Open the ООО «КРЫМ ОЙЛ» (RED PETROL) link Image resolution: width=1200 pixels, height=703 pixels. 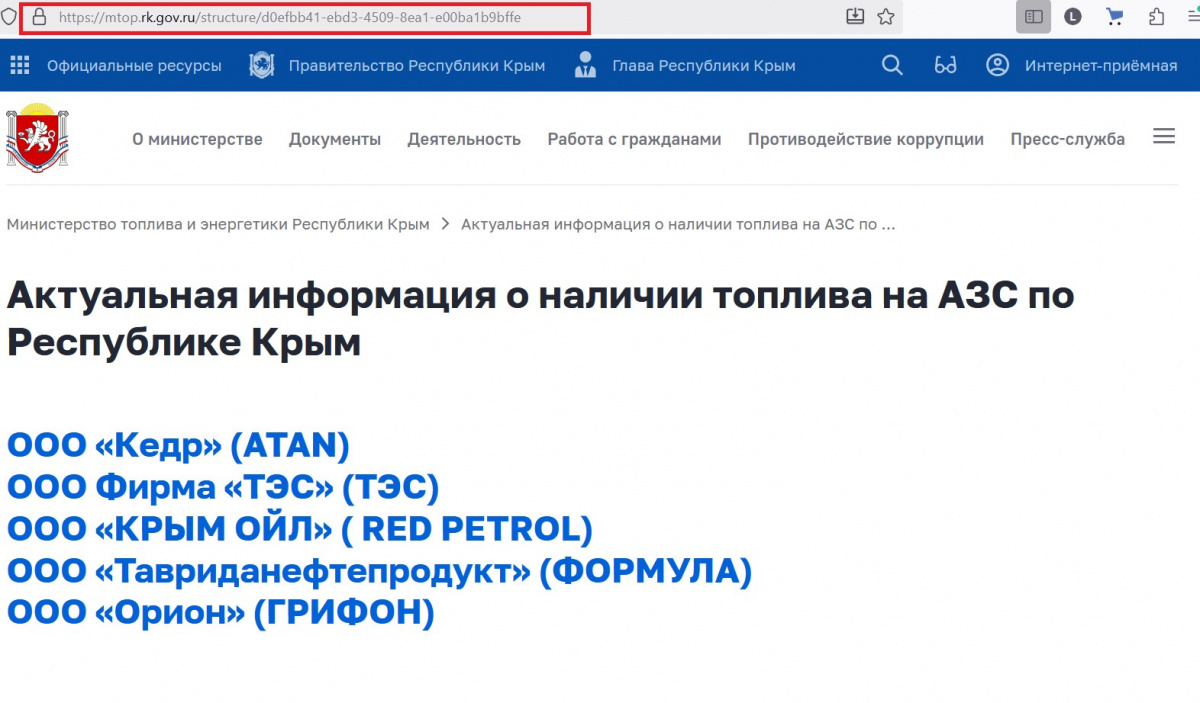pyautogui.click(x=299, y=528)
